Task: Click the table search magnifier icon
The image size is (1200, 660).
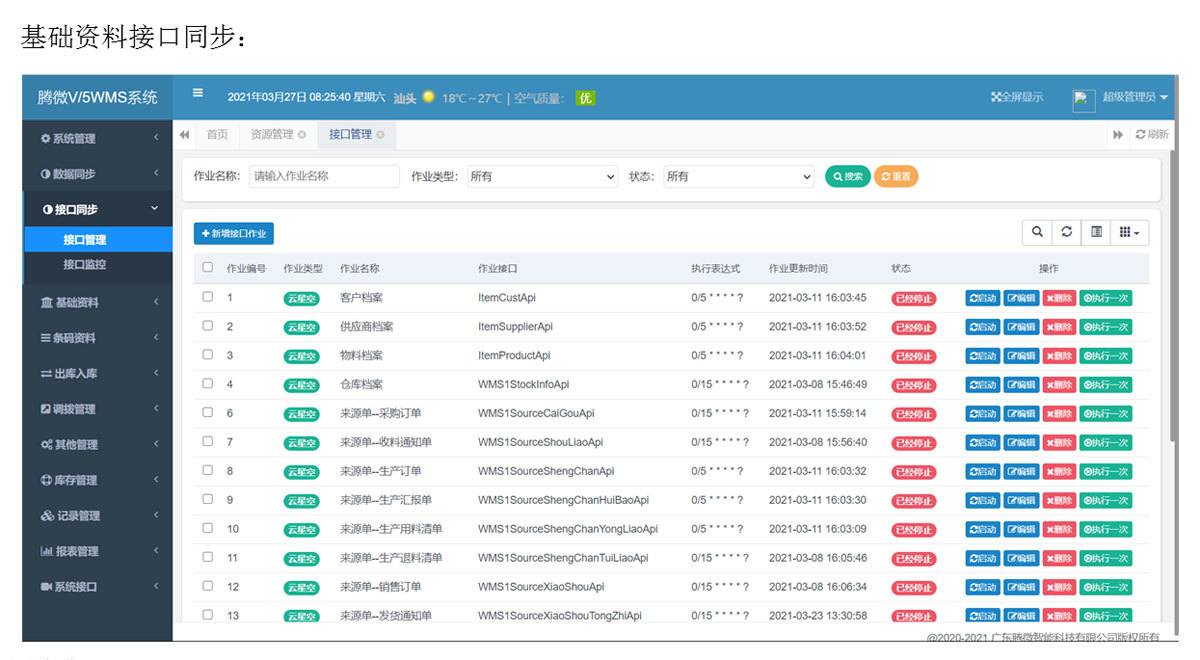Action: point(1037,232)
